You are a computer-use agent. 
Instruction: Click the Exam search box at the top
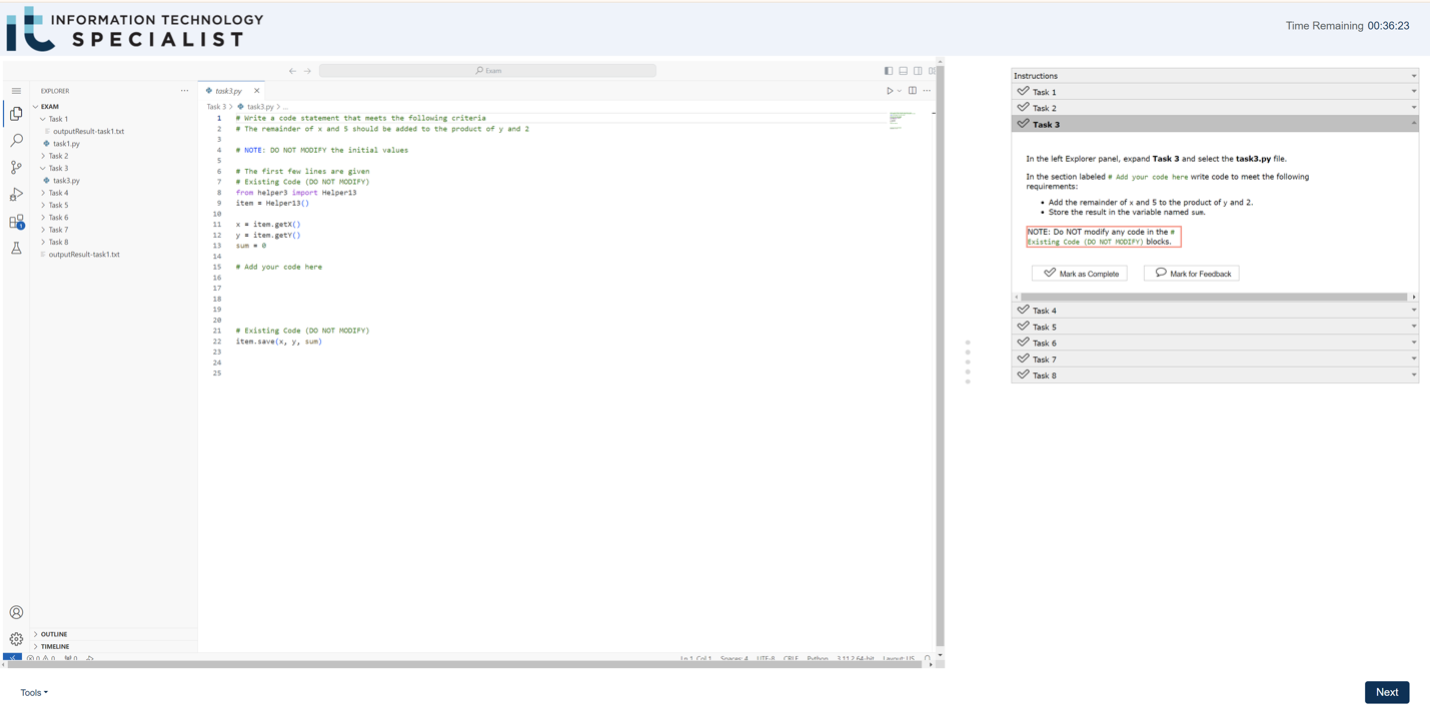(487, 70)
